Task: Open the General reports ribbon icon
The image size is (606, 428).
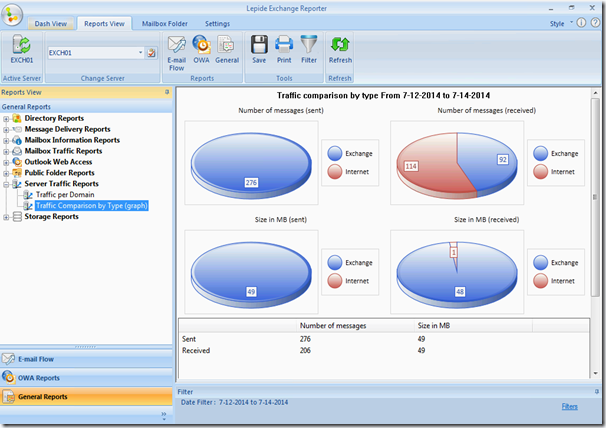Action: [x=226, y=44]
